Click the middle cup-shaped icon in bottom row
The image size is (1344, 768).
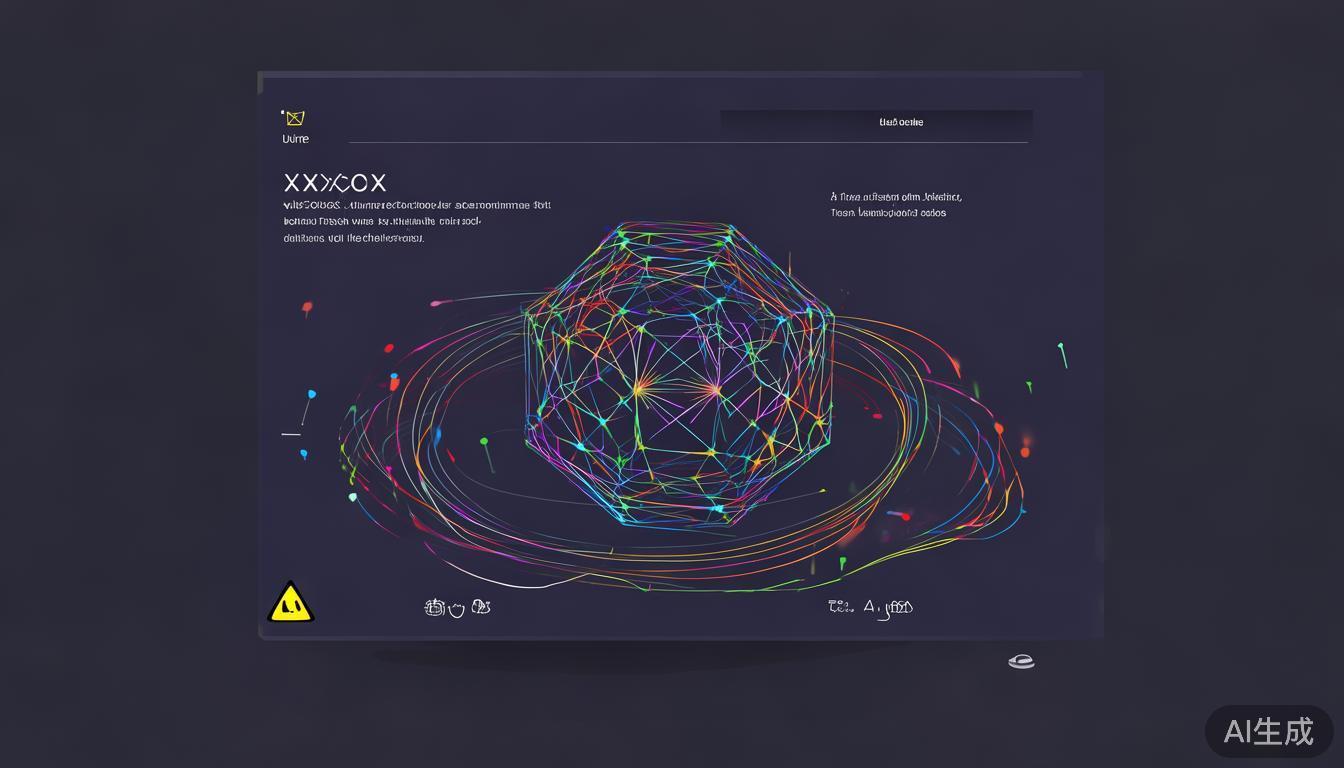[x=457, y=609]
